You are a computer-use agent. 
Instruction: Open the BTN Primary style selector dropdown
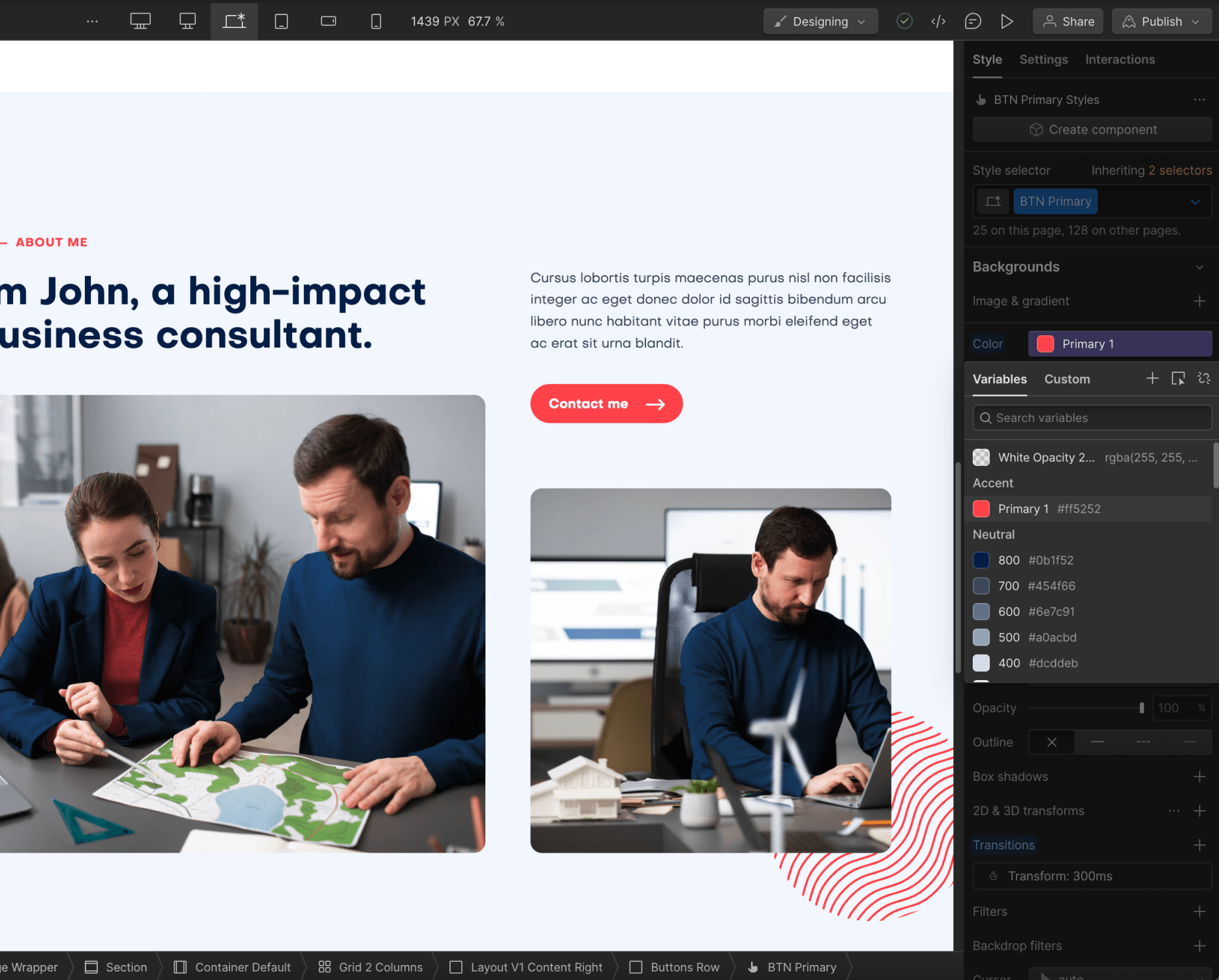click(1197, 201)
